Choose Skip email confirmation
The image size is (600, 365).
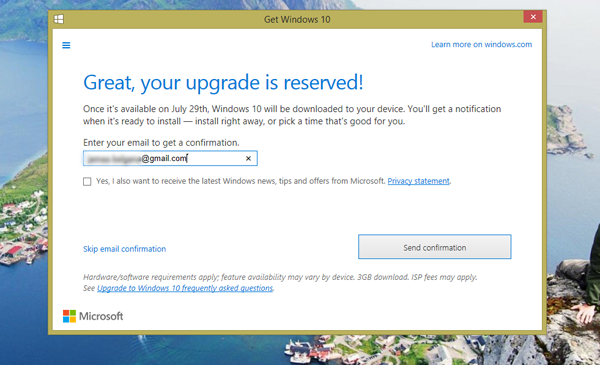click(124, 249)
